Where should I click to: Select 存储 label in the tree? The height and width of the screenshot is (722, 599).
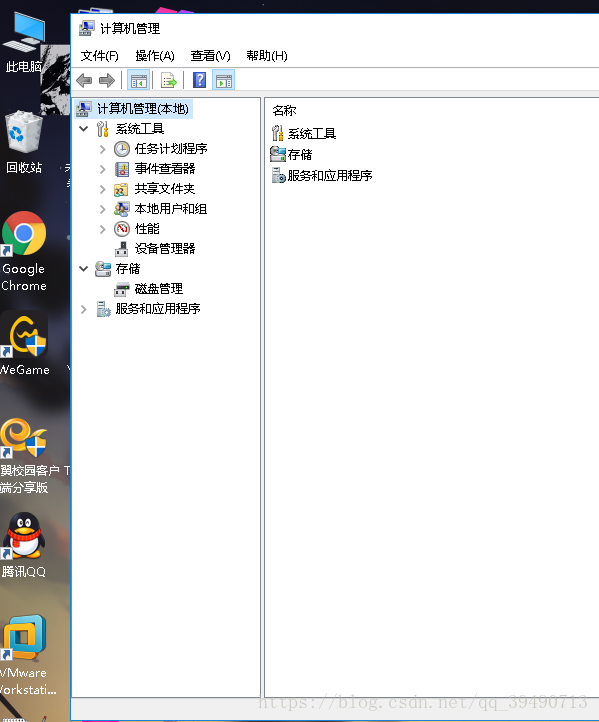click(128, 269)
